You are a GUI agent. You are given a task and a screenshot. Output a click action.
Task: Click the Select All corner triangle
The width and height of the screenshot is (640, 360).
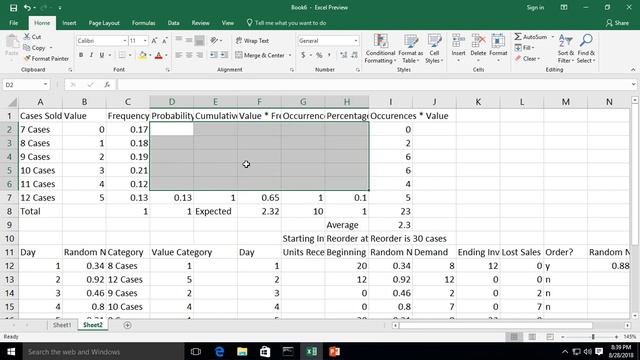tap(12, 102)
